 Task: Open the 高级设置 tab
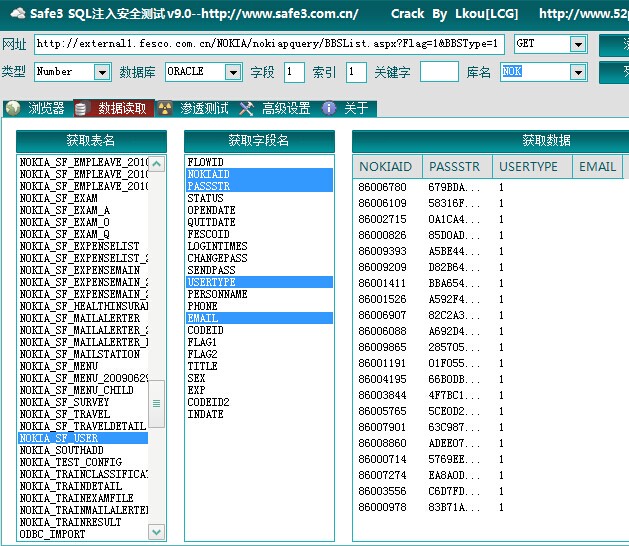pos(276,108)
